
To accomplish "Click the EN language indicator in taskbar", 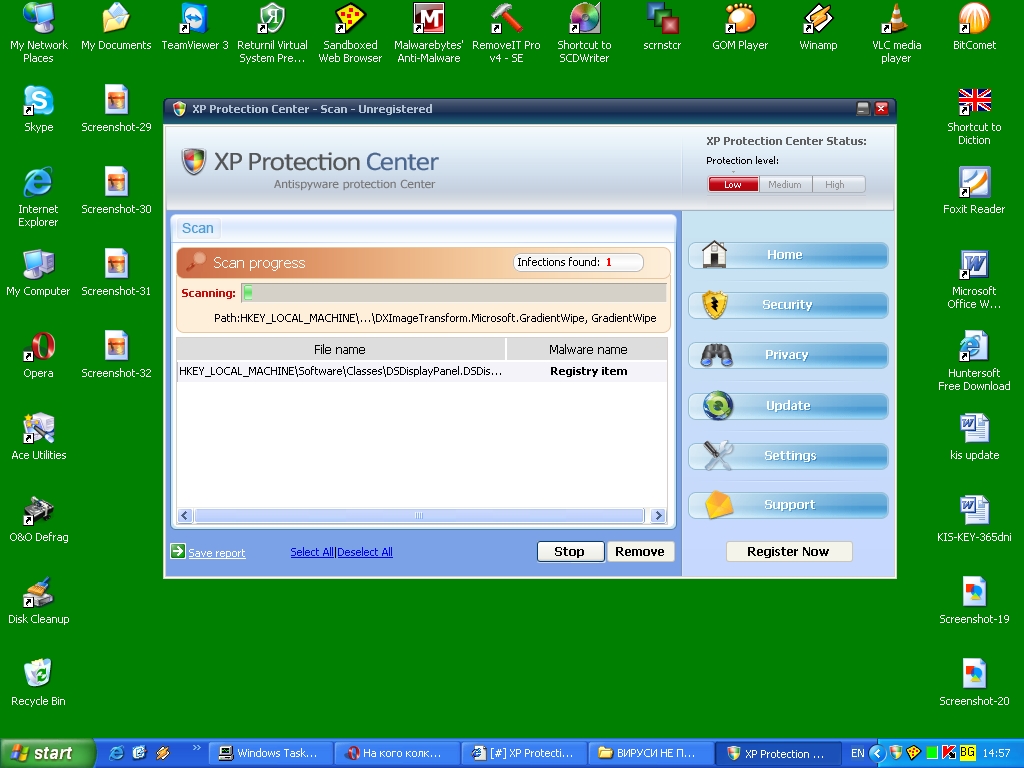I will pyautogui.click(x=857, y=754).
